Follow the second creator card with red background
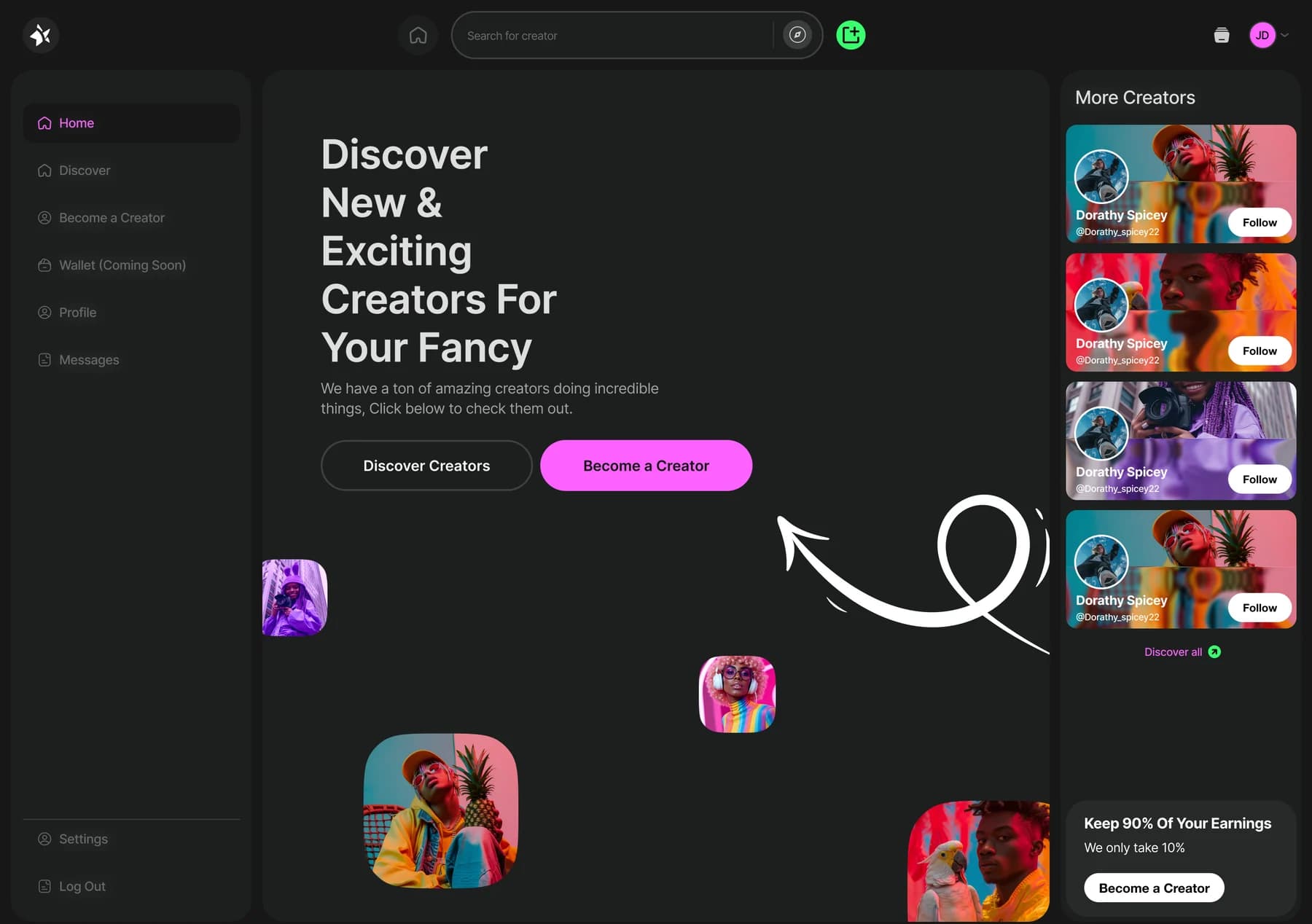1312x924 pixels. click(x=1260, y=351)
